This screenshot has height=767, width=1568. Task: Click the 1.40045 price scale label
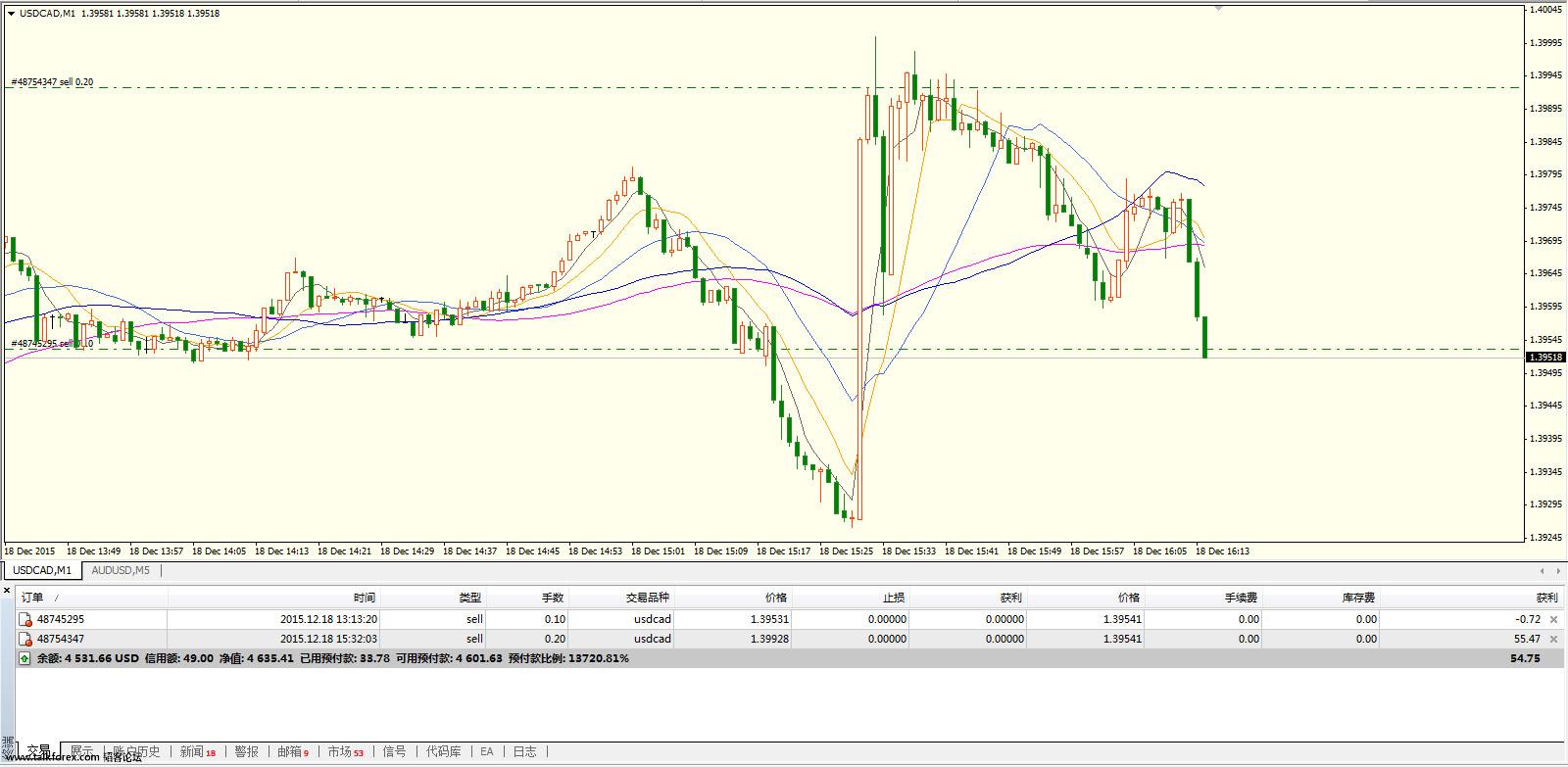pyautogui.click(x=1544, y=10)
